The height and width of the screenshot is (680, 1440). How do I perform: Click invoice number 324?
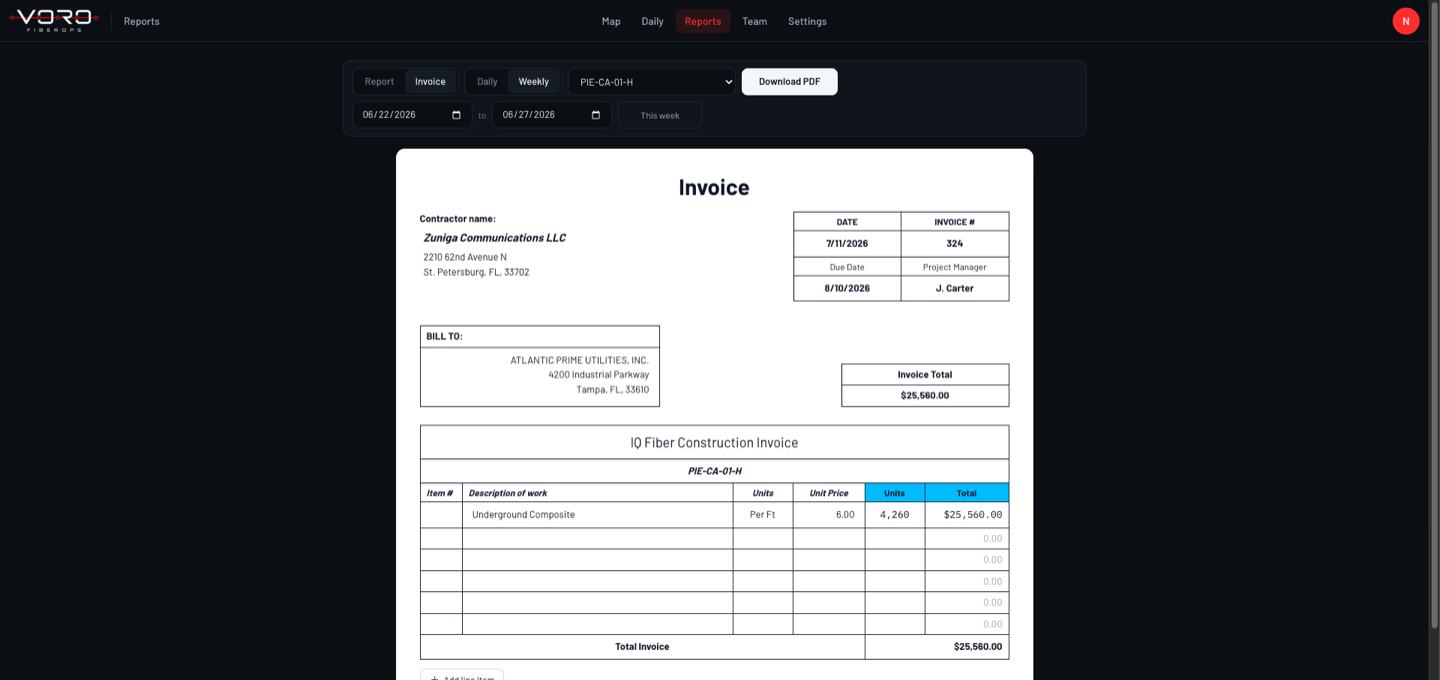(955, 244)
